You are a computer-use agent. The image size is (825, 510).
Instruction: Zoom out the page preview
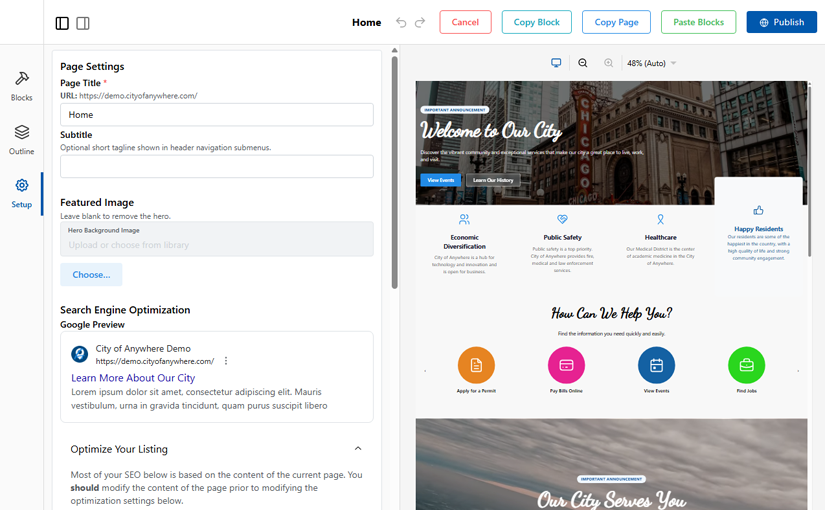582,63
